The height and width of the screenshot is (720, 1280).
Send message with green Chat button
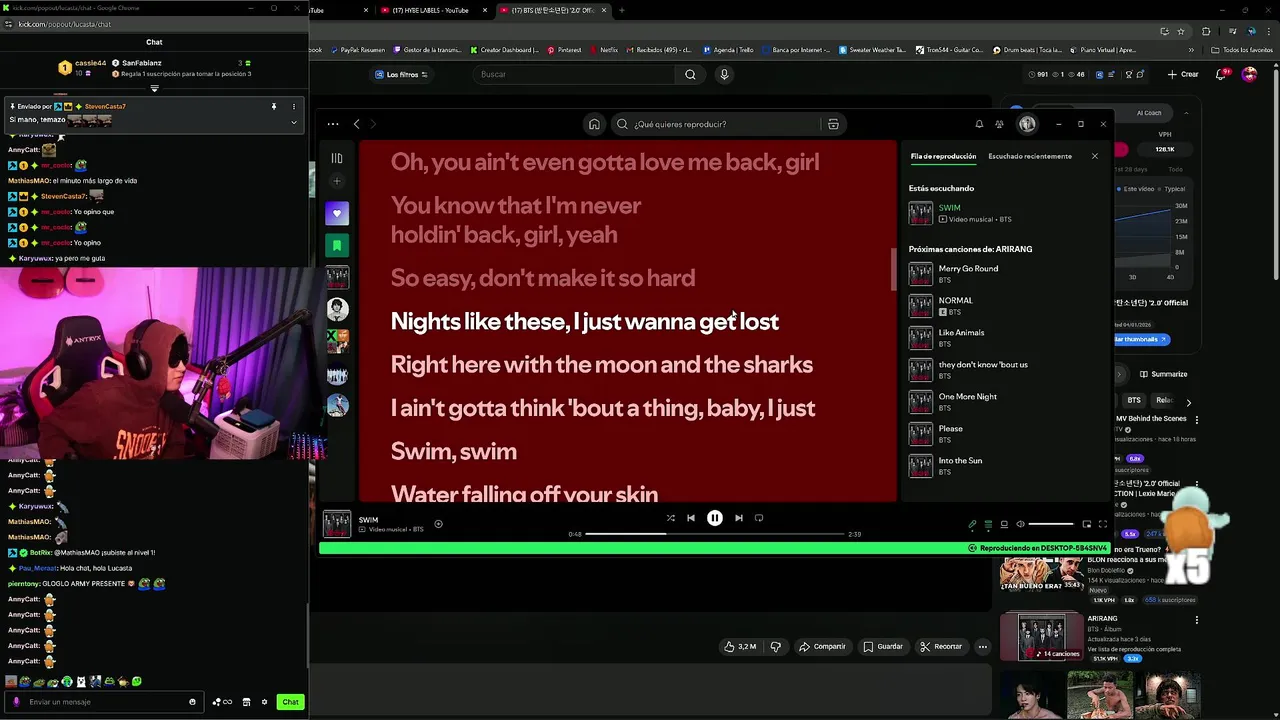pos(290,702)
